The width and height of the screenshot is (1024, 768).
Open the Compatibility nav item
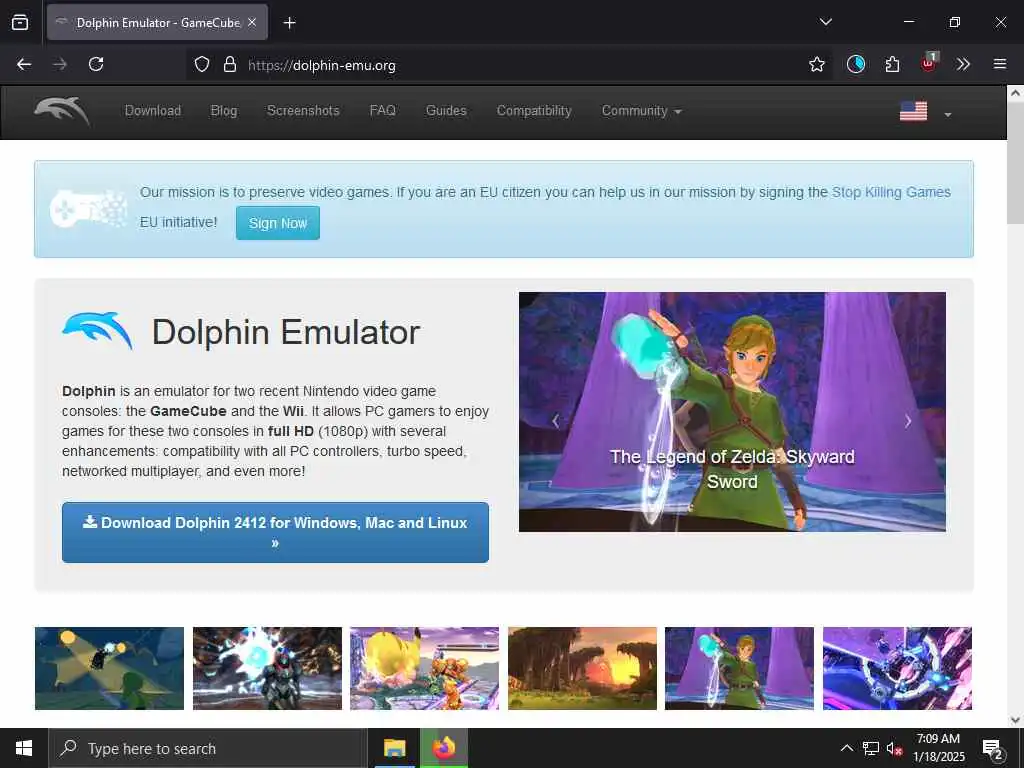[534, 111]
